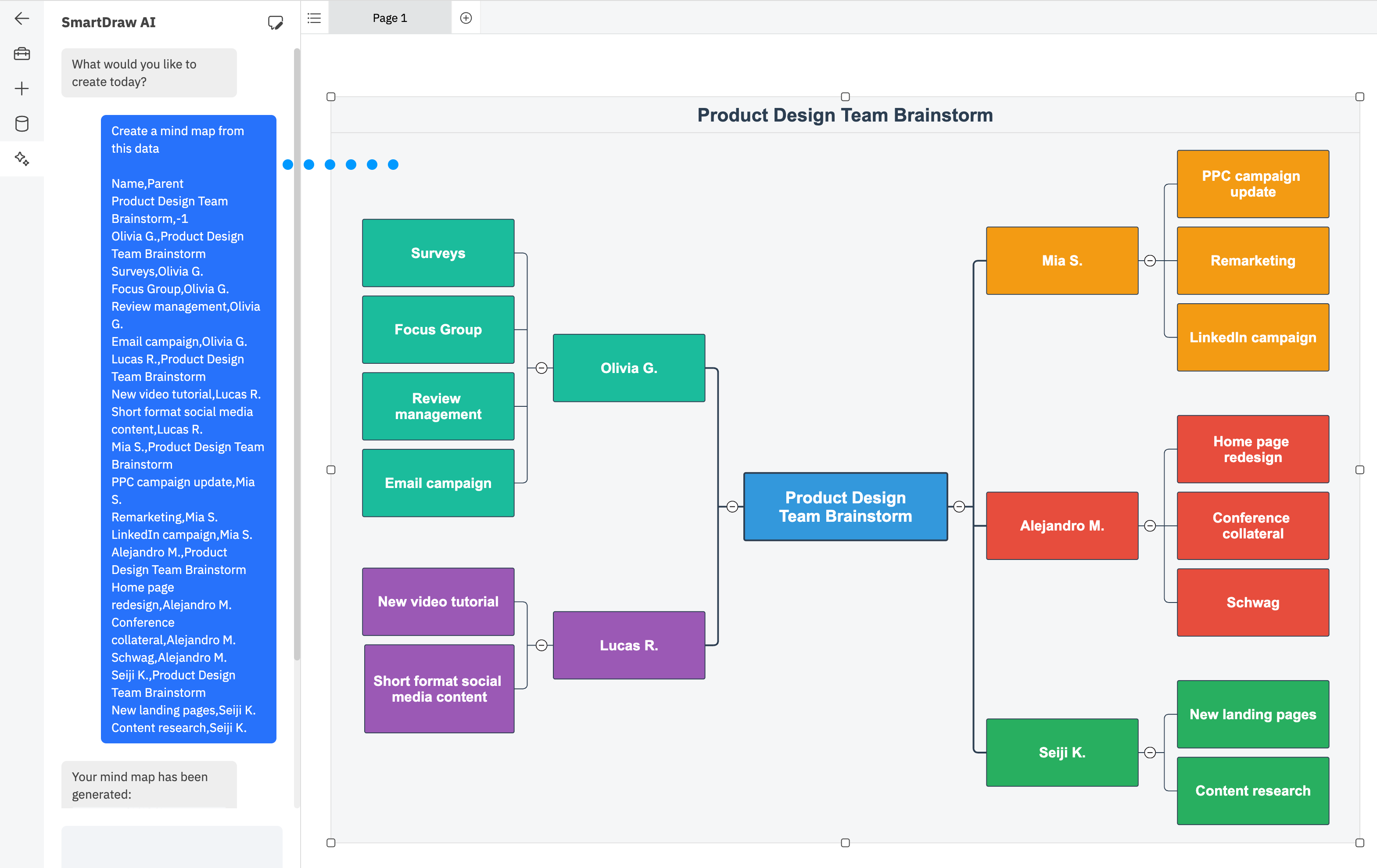Screen dimensions: 1377x868
Task: Click the left-middle selection handle of diagram
Action: [x=331, y=470]
